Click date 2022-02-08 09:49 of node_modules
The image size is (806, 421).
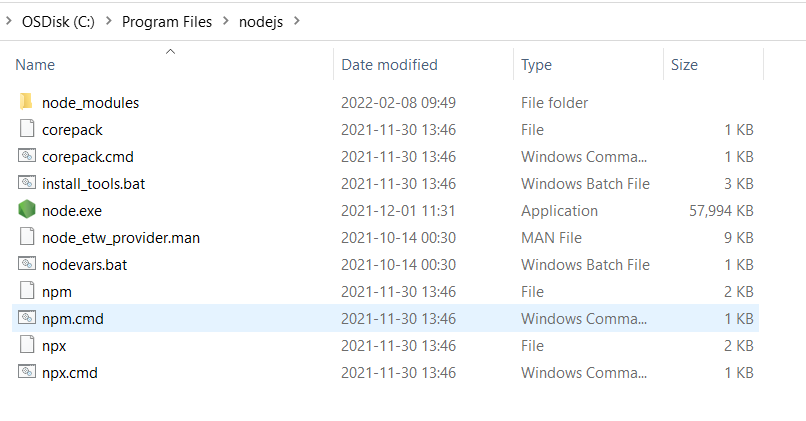398,103
